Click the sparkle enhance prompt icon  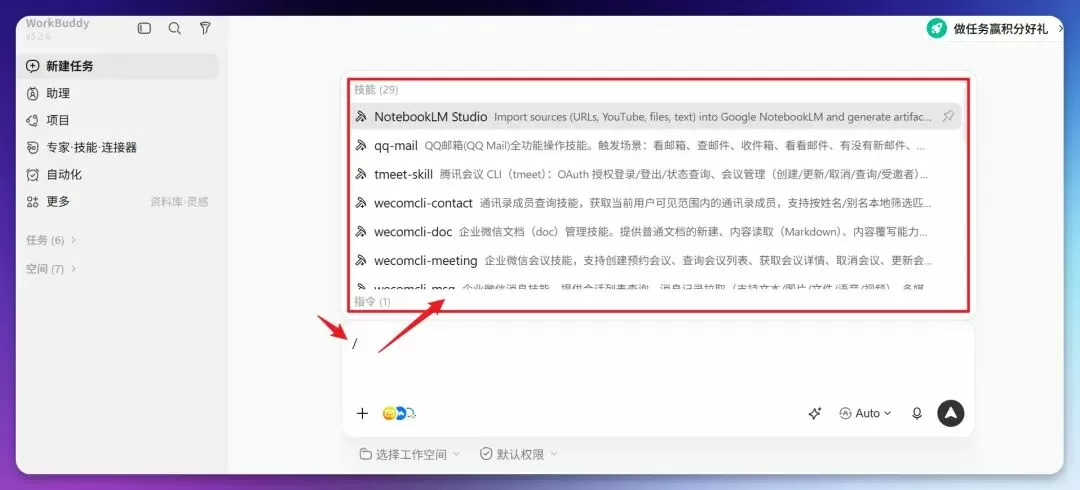click(x=815, y=414)
